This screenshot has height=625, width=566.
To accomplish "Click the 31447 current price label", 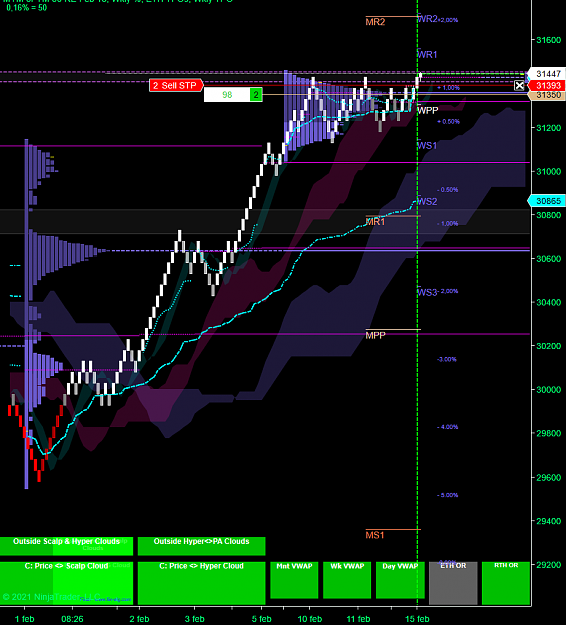I will (x=547, y=74).
